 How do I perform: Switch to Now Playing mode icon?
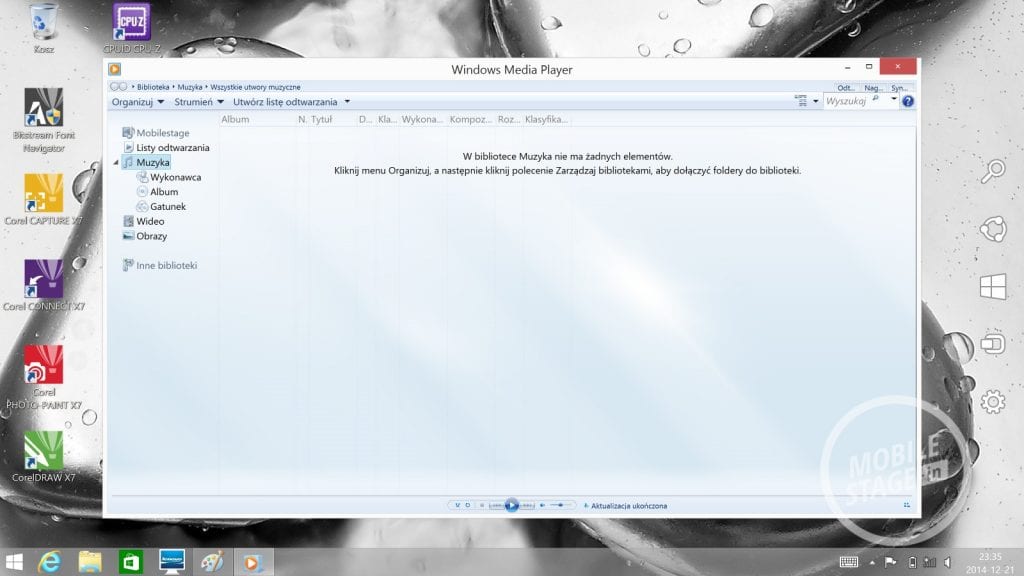point(907,505)
